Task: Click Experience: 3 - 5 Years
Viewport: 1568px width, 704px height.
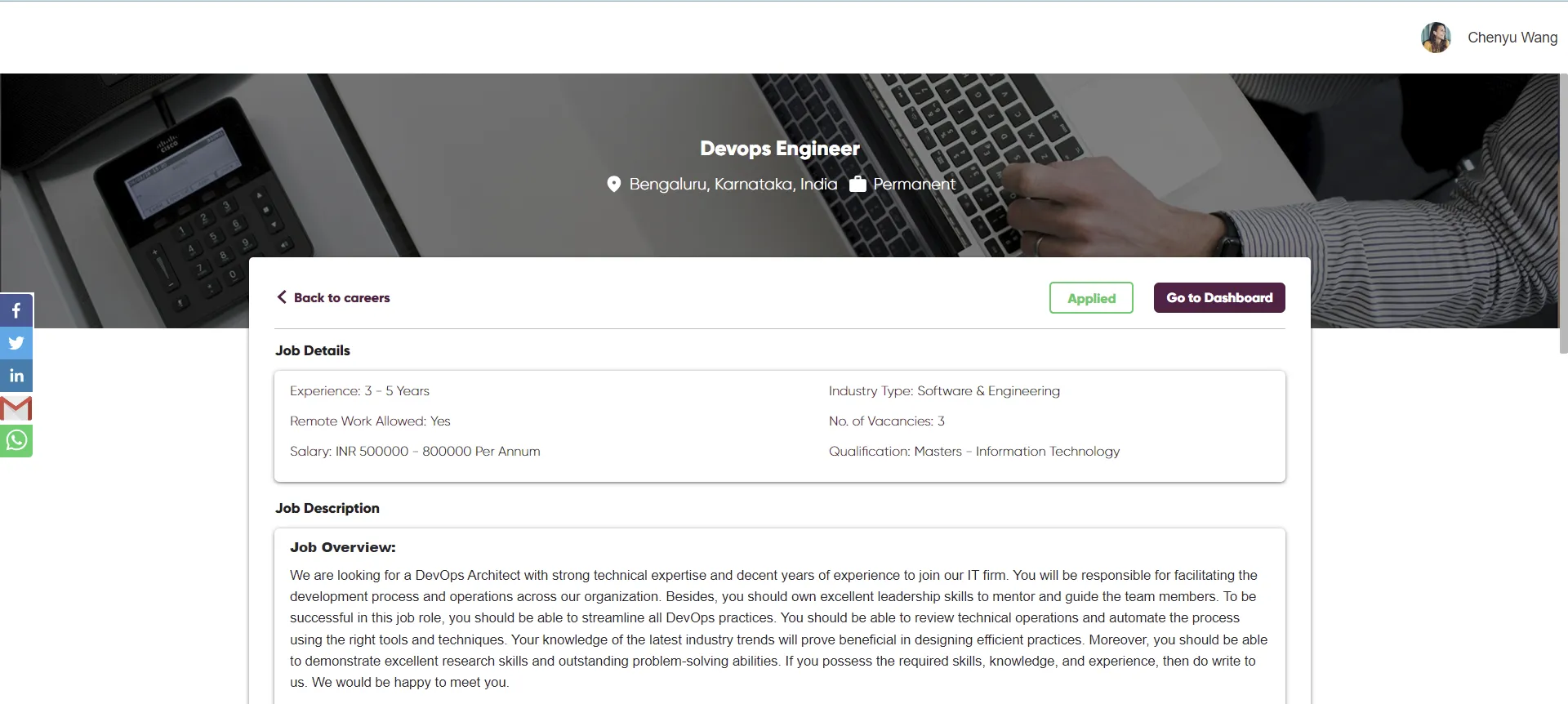Action: point(359,391)
